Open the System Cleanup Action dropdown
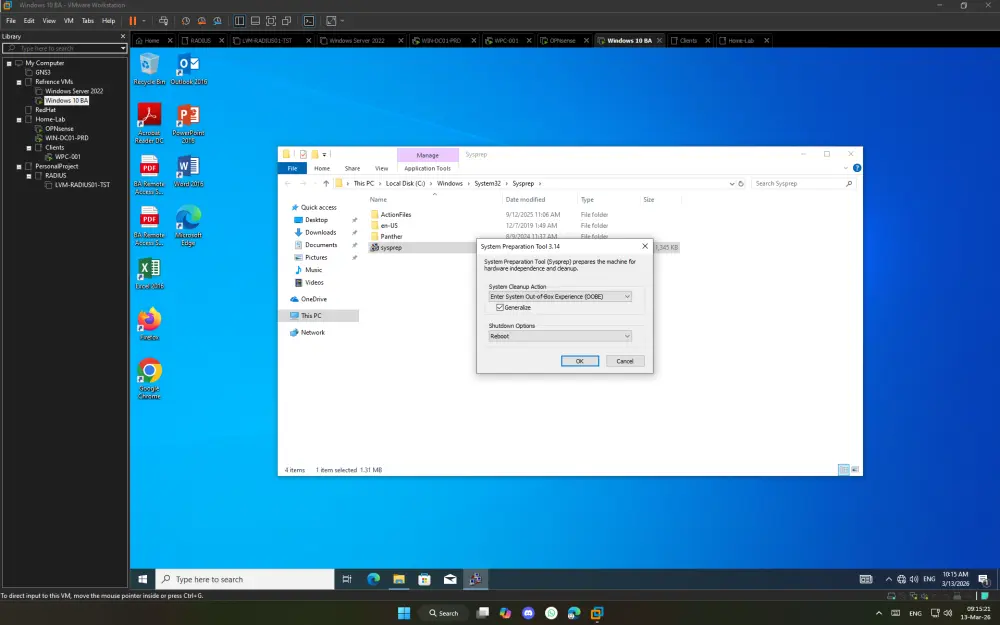Image resolution: width=1000 pixels, height=625 pixels. point(560,297)
